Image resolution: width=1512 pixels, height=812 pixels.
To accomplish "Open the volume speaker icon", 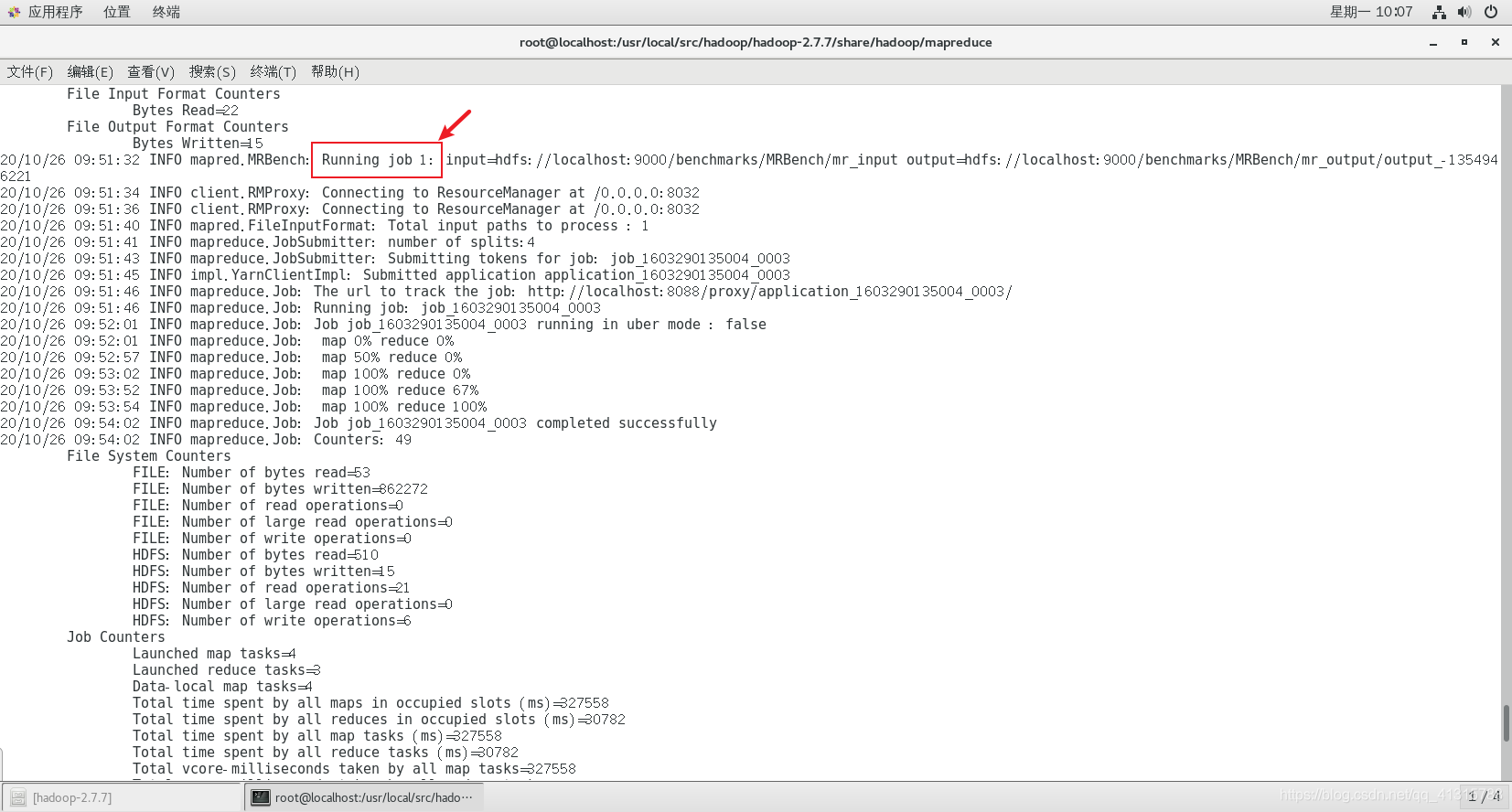I will pos(1464,12).
